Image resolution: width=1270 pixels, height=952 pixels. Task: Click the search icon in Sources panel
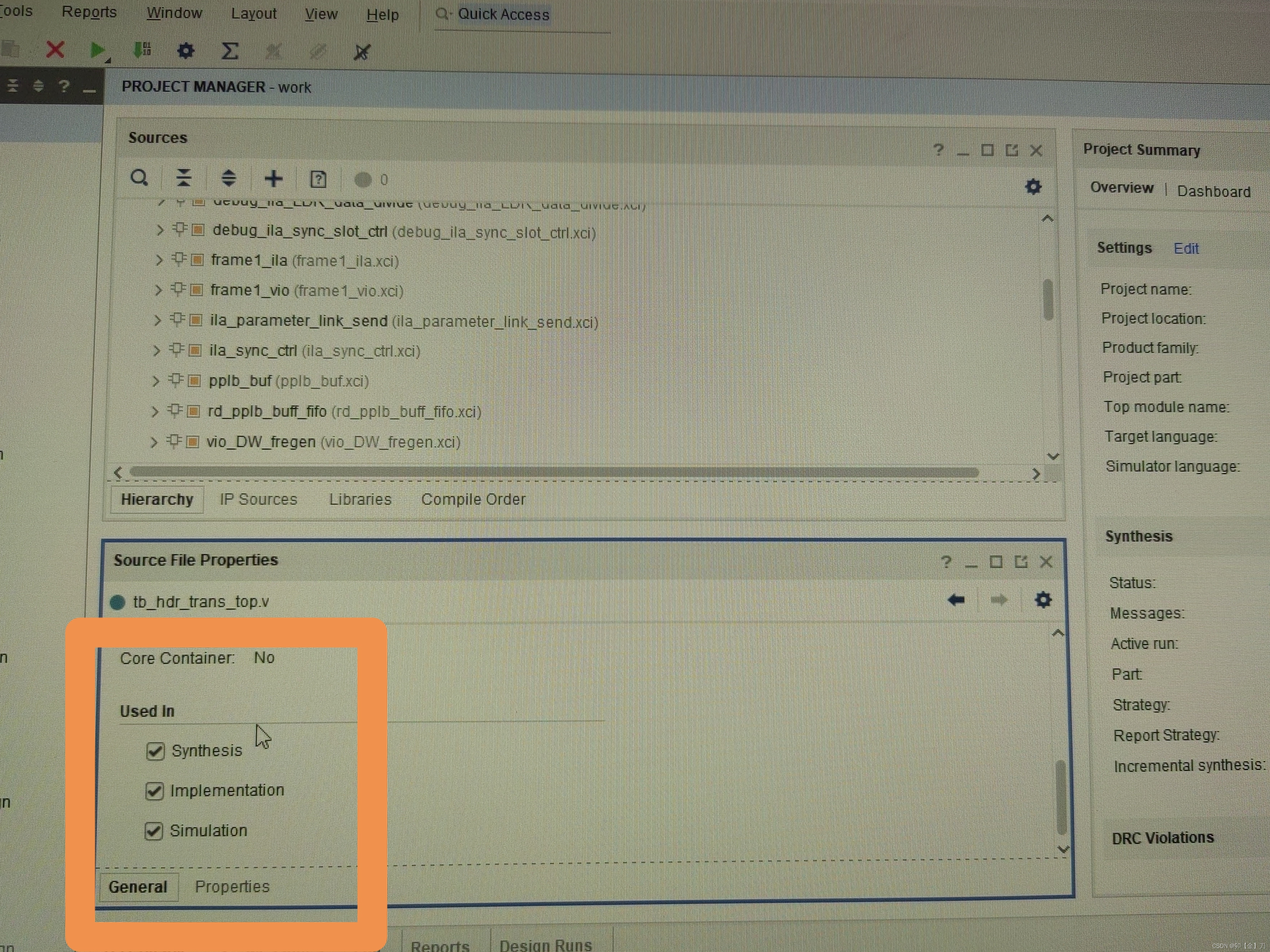[x=139, y=178]
